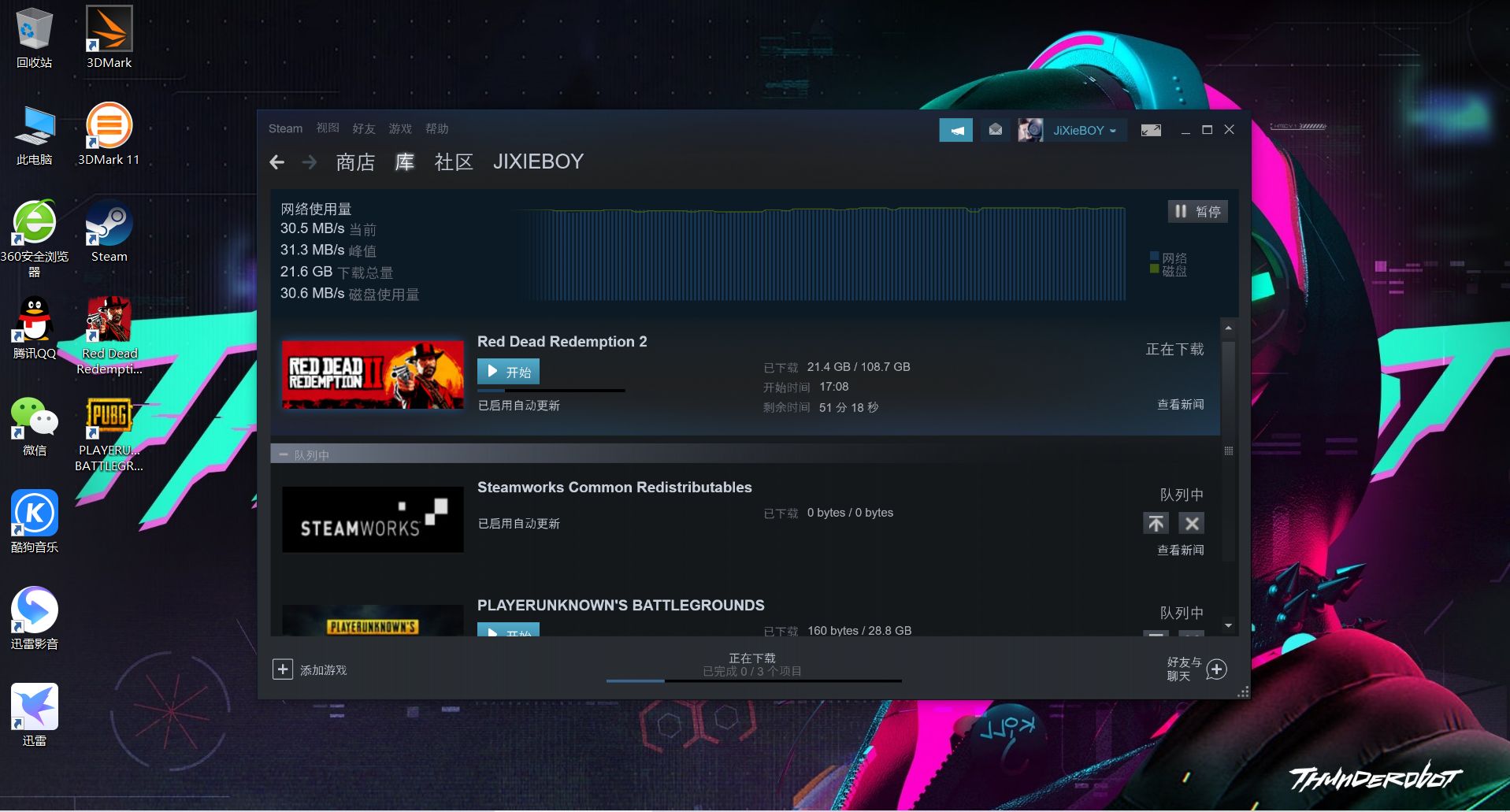Click the '30.5 MB/s' current speed
Viewport: 1510px width, 812px height.
coord(312,228)
